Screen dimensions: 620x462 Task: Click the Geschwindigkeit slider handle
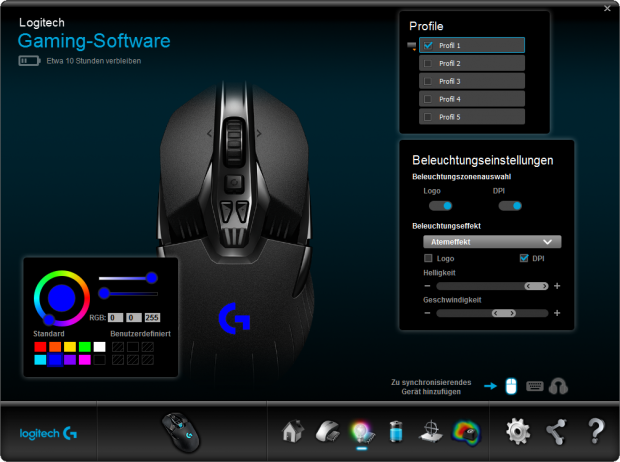(x=504, y=313)
